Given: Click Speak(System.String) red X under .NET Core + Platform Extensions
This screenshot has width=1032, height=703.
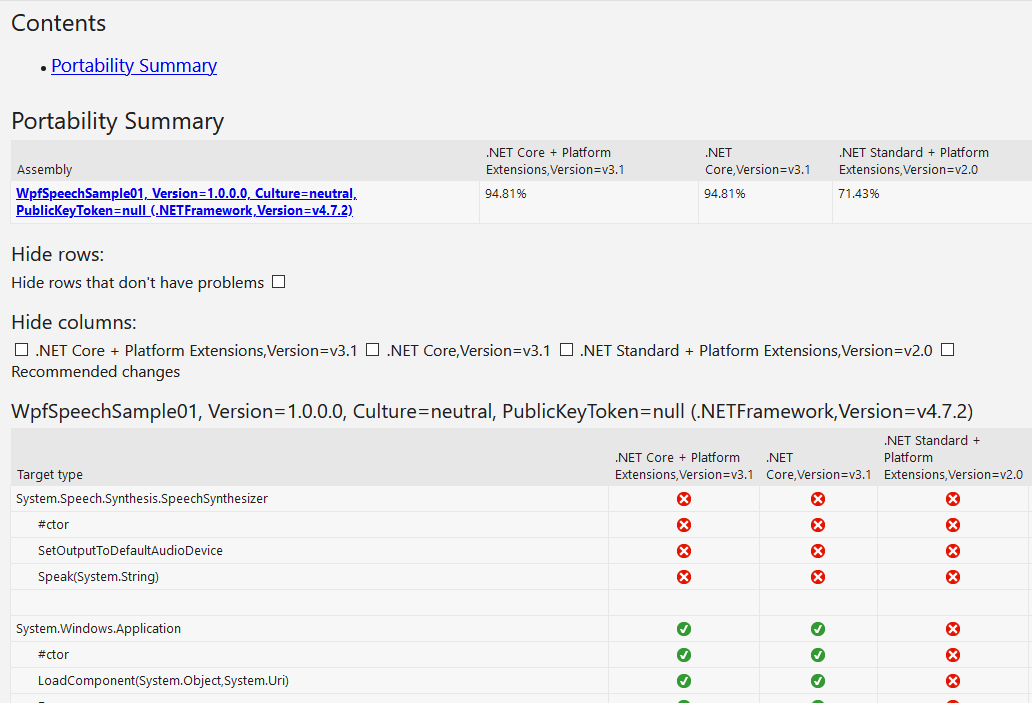Looking at the screenshot, I should [684, 577].
